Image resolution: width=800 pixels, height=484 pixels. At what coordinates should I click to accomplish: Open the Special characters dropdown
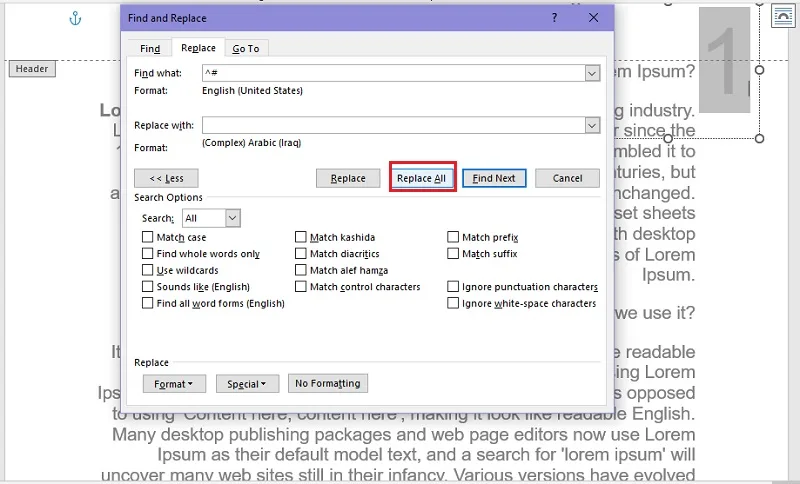click(x=247, y=384)
